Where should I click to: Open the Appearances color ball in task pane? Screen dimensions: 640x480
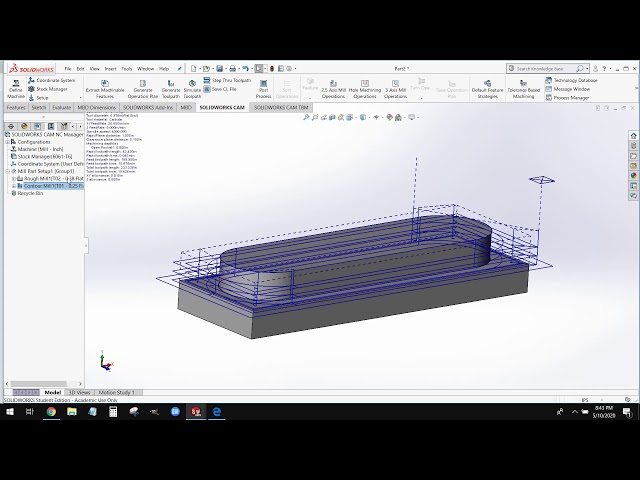(633, 176)
